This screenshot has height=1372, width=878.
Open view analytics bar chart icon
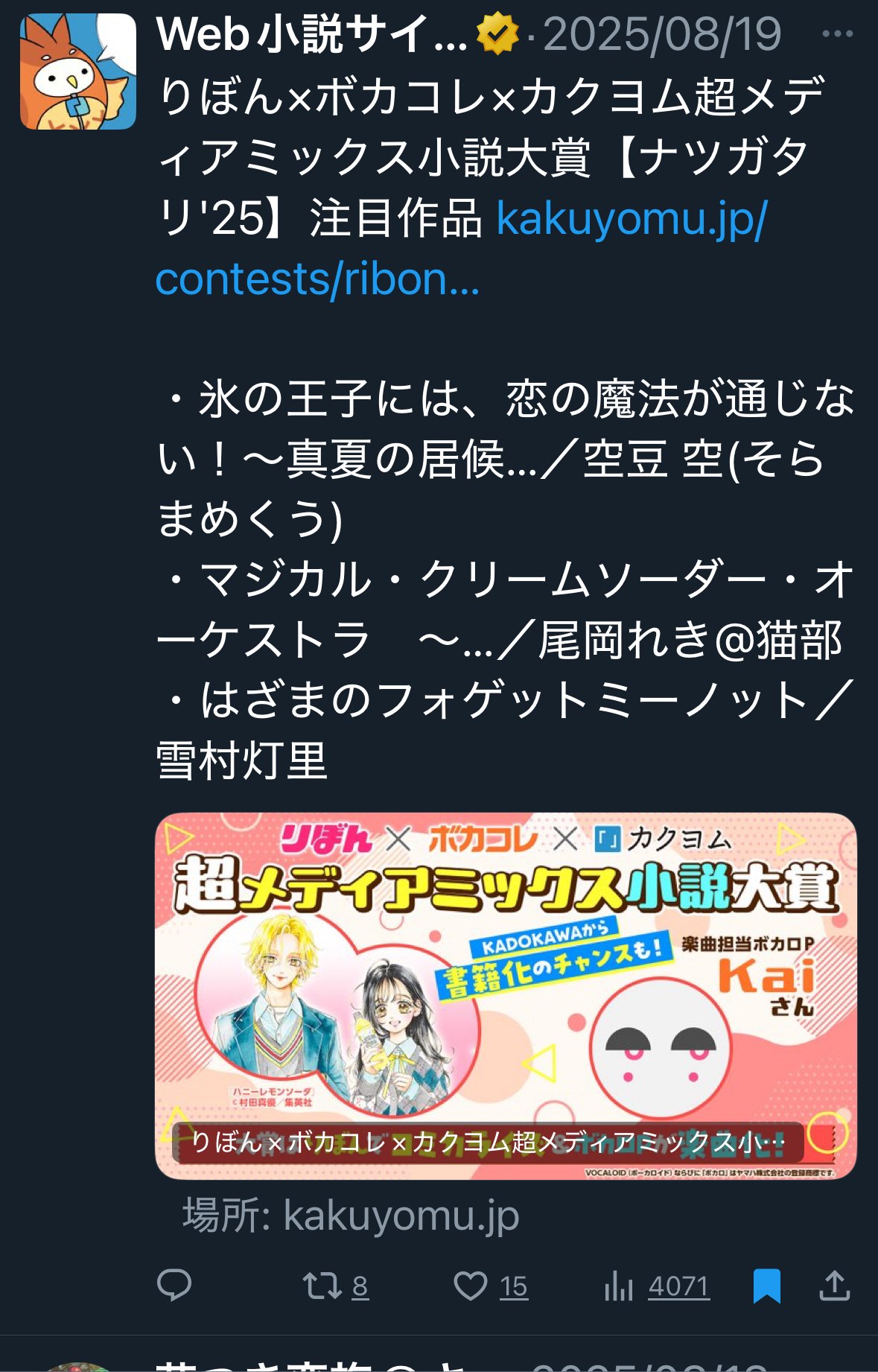pos(618,1286)
